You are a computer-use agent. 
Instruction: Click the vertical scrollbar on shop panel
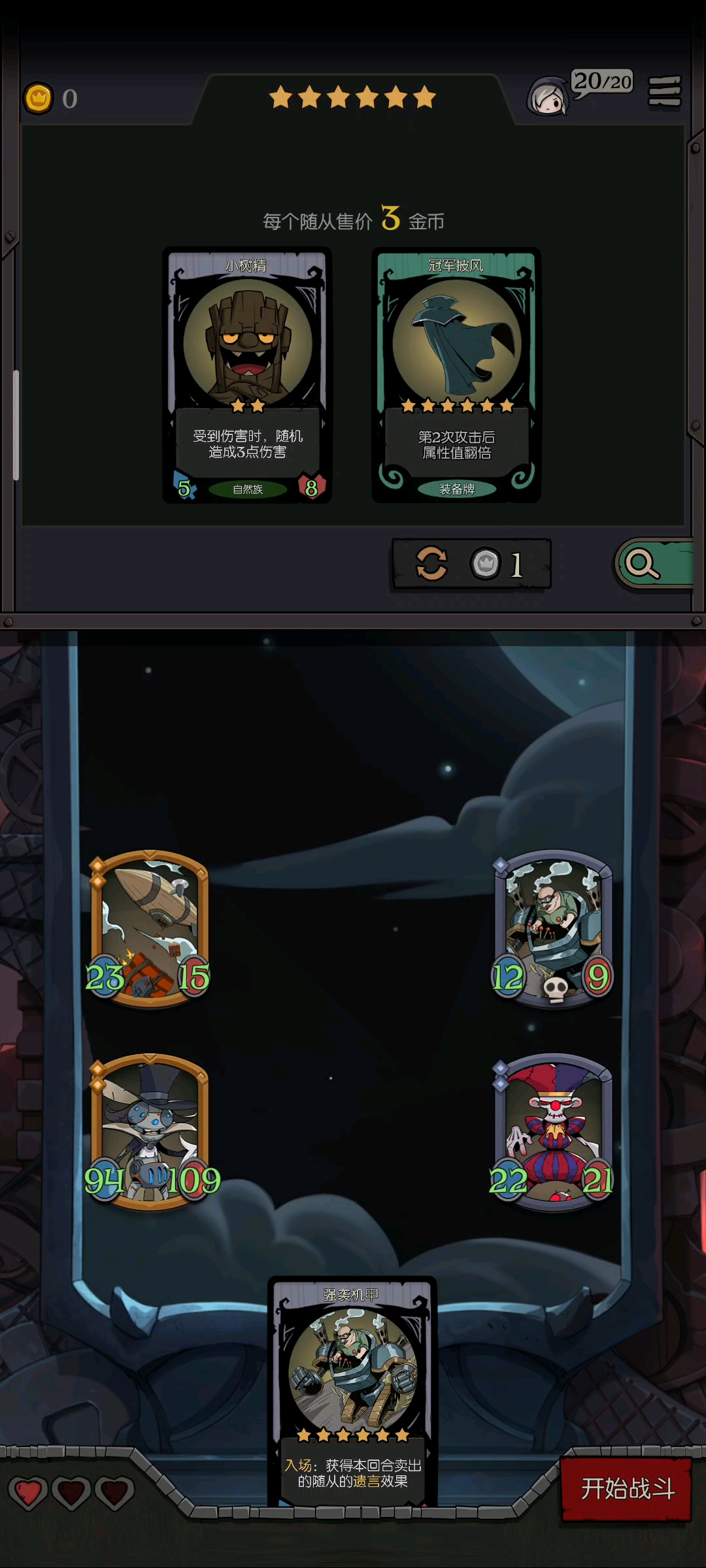(x=16, y=425)
